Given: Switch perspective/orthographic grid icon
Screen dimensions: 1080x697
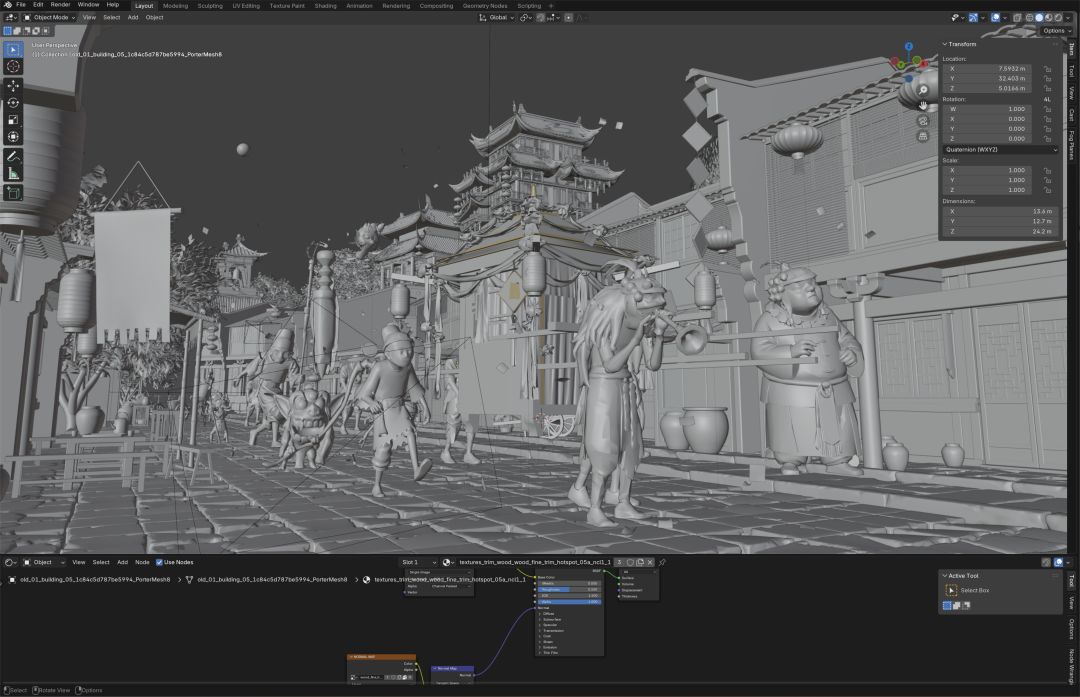Looking at the screenshot, I should 923,136.
